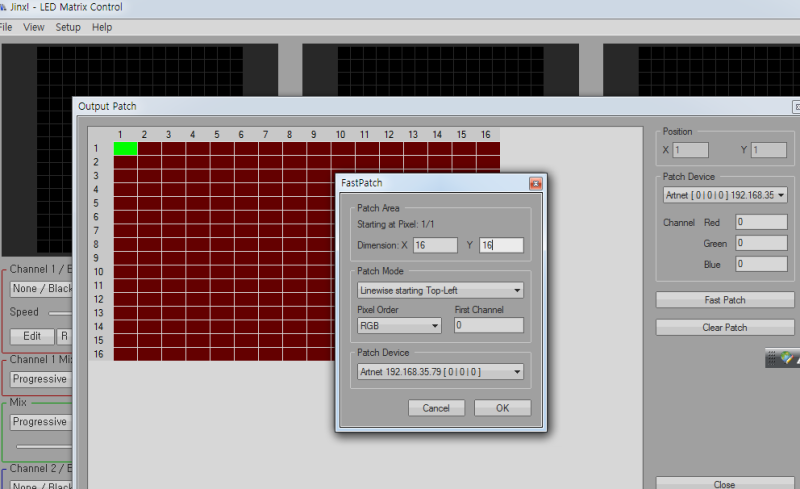Open Channel 1 effect None/Black dropdown
Viewport: 800px width, 489px height.
(42, 288)
